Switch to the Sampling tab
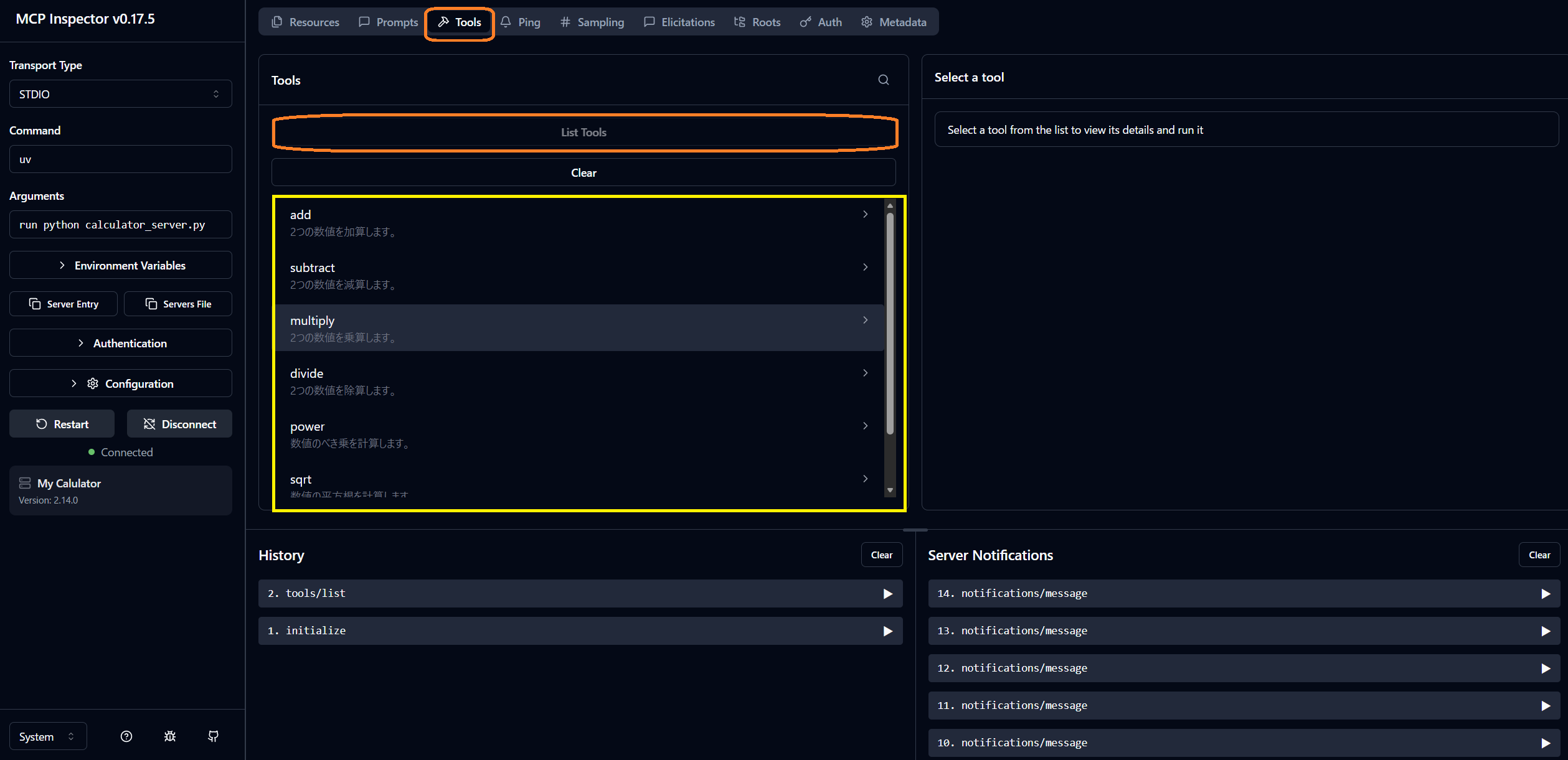1568x760 pixels. click(x=592, y=22)
